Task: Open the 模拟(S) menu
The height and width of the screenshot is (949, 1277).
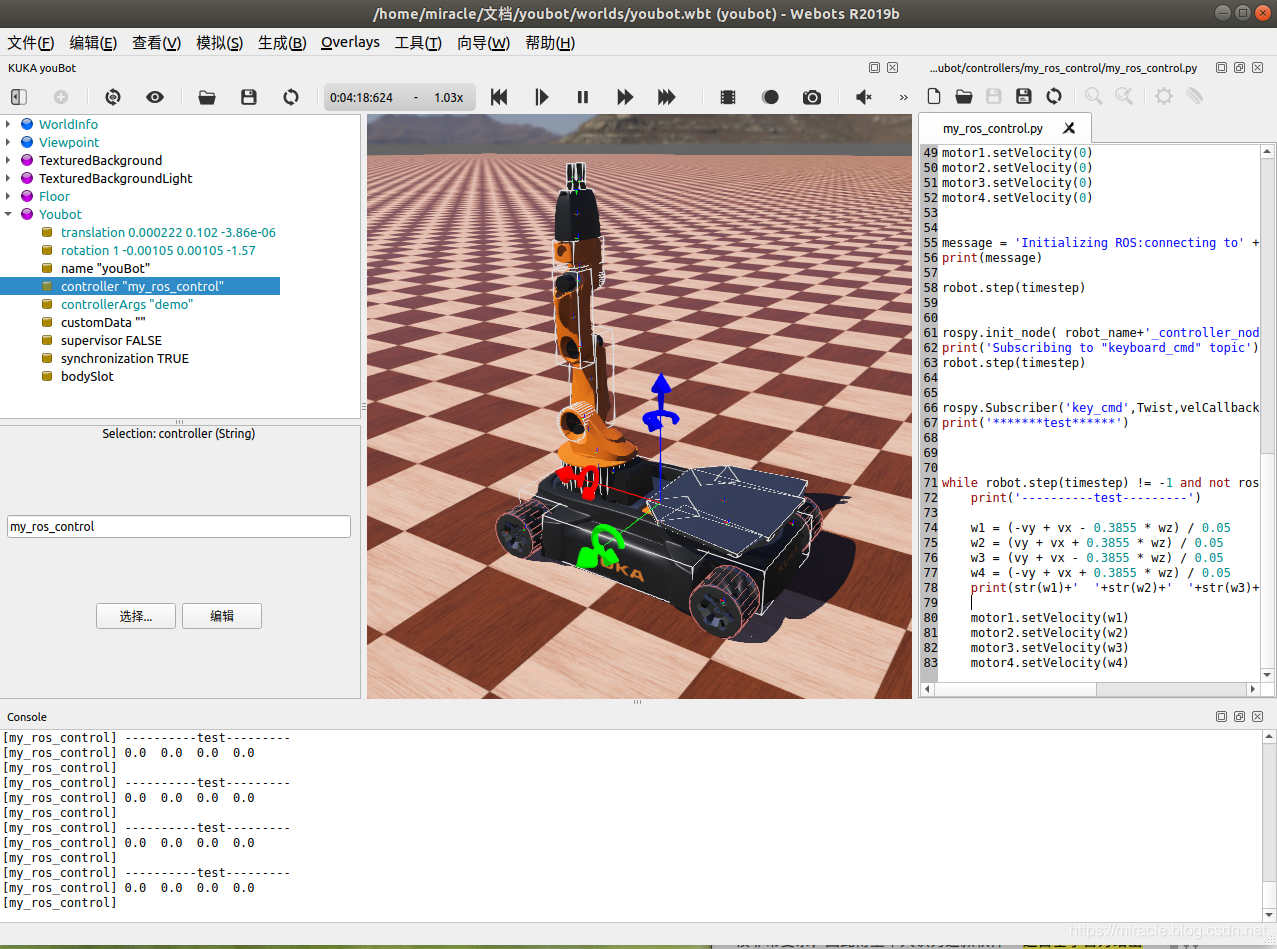Action: [x=219, y=43]
